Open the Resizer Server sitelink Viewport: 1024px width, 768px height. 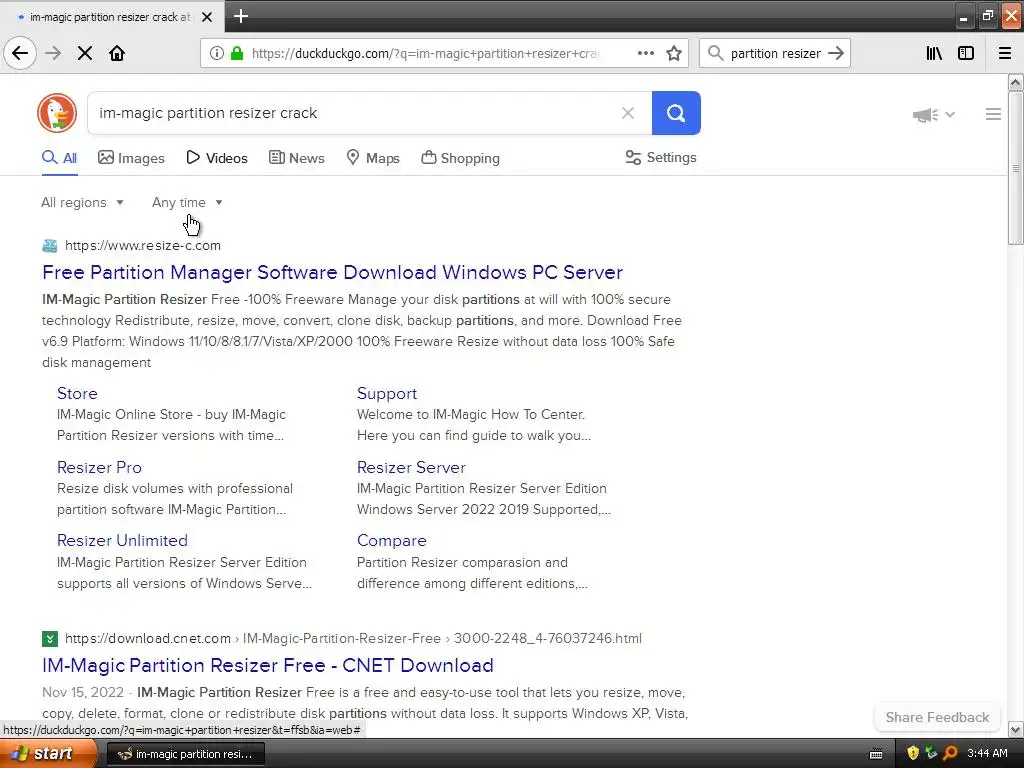411,468
